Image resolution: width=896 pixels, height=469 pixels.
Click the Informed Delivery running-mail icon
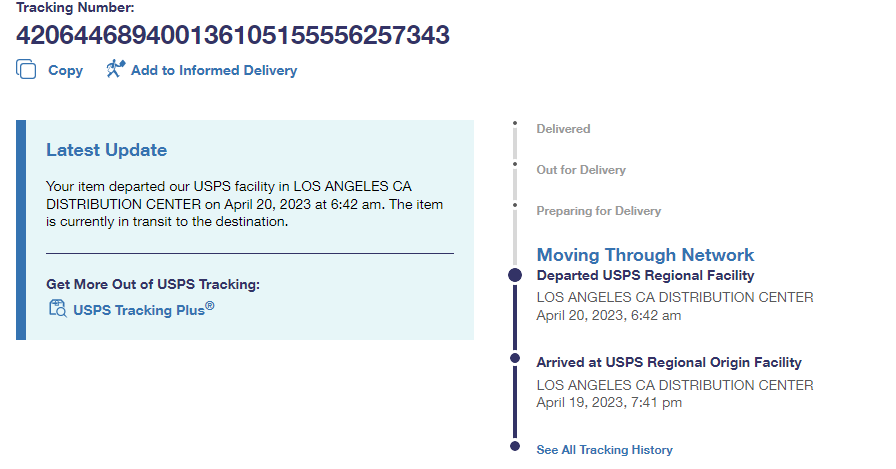116,69
